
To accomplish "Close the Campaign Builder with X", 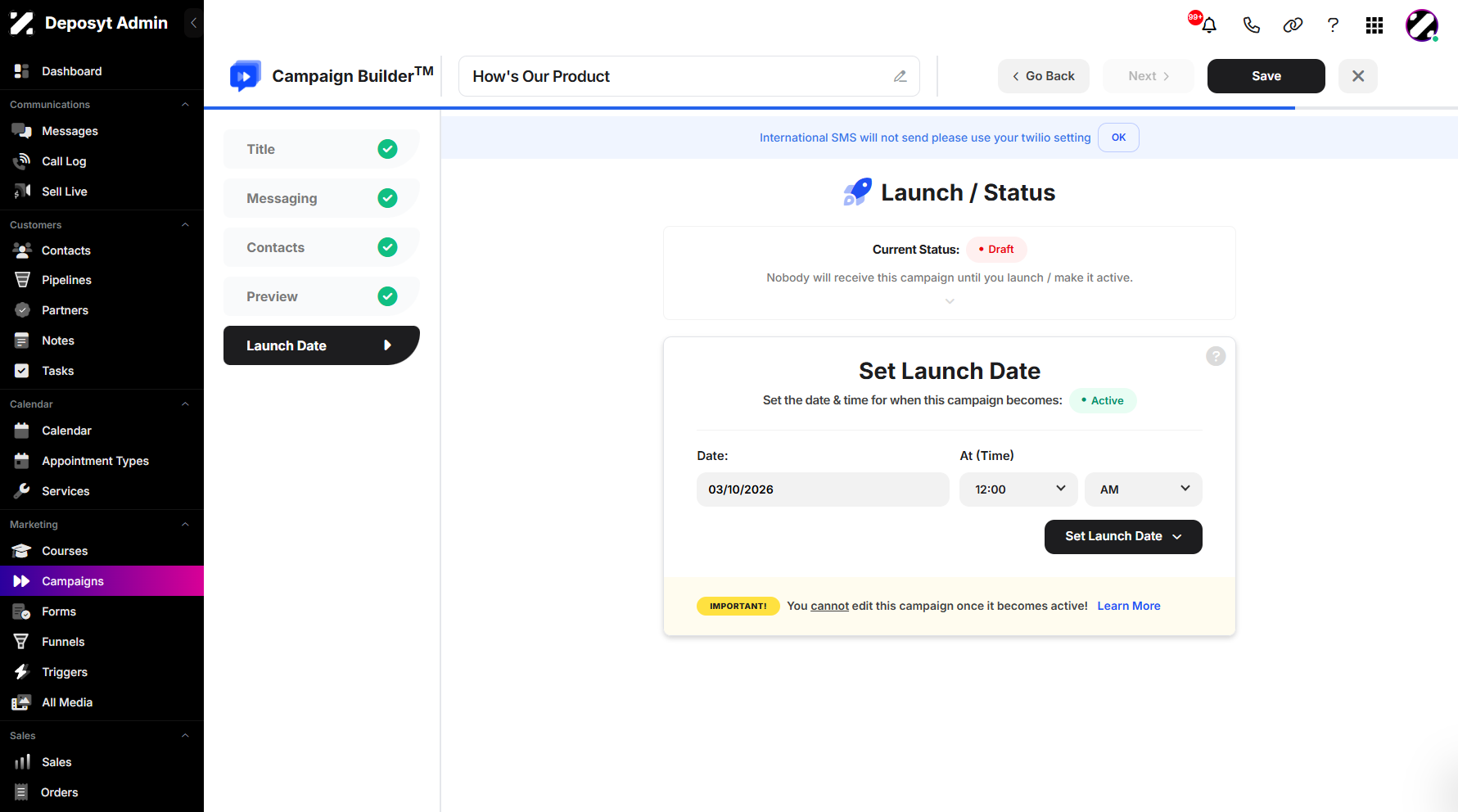I will point(1358,76).
